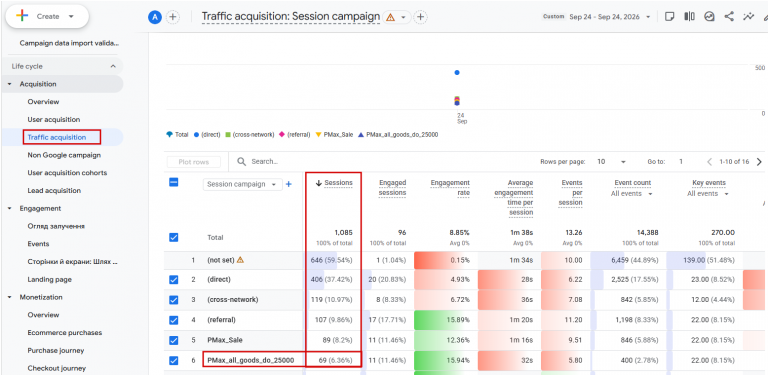Collapse the Engagement menu group

click(9, 209)
